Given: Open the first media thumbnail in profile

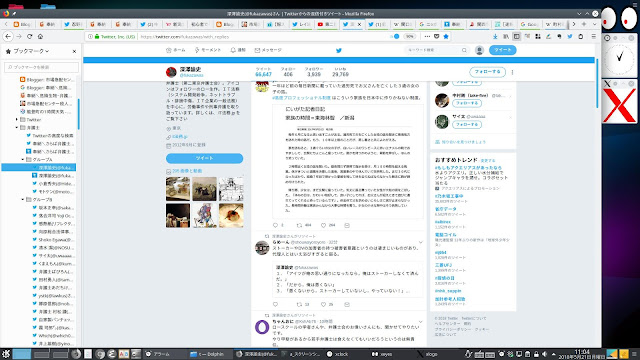Looking at the screenshot, I should tap(178, 189).
